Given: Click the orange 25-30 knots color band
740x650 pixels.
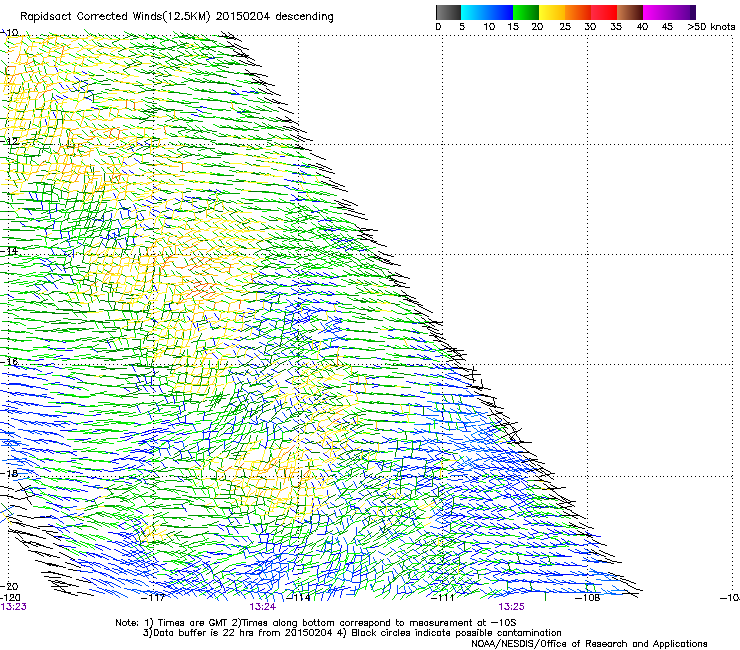Looking at the screenshot, I should [x=578, y=12].
